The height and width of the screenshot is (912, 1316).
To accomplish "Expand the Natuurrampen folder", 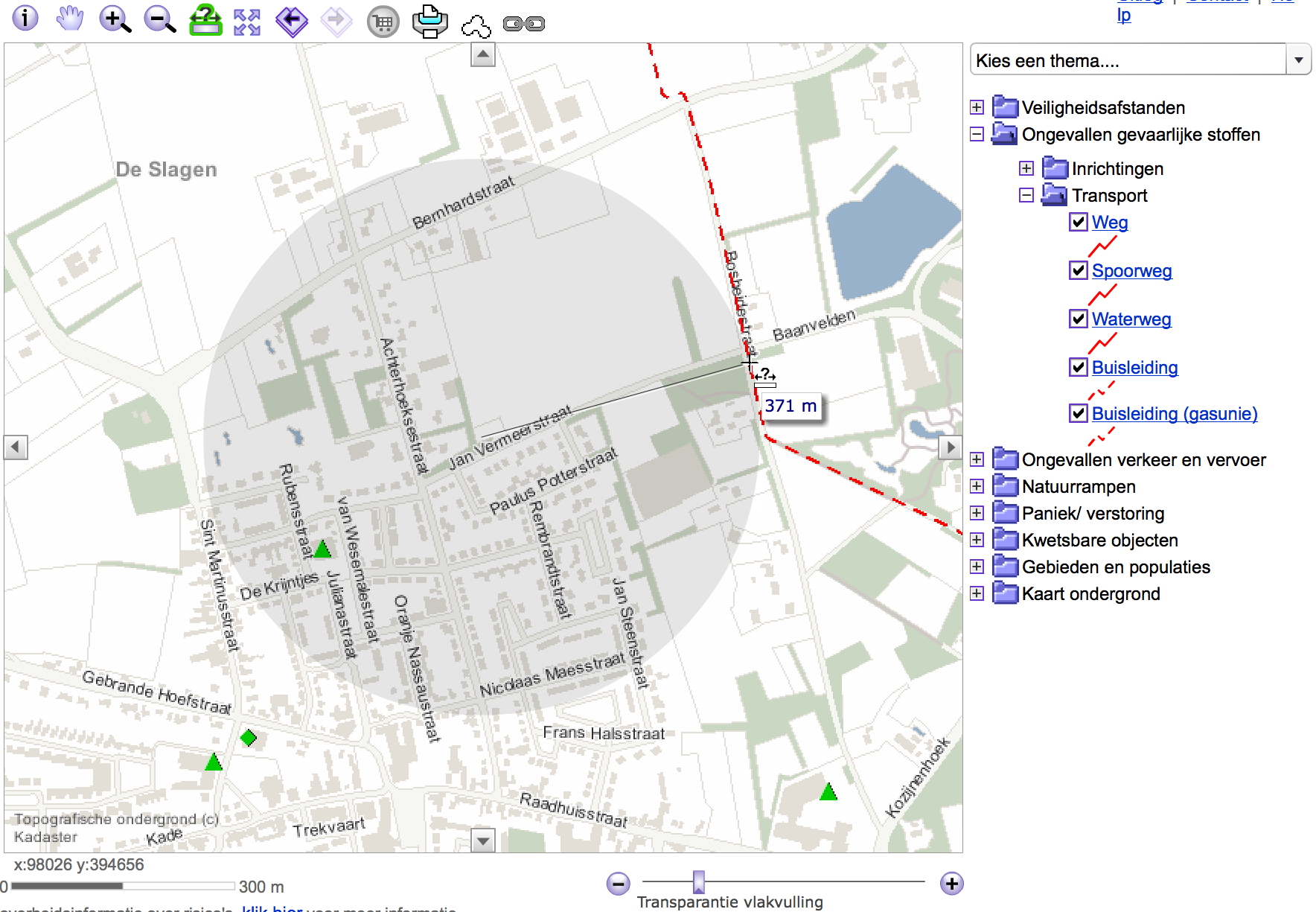I will click(977, 486).
